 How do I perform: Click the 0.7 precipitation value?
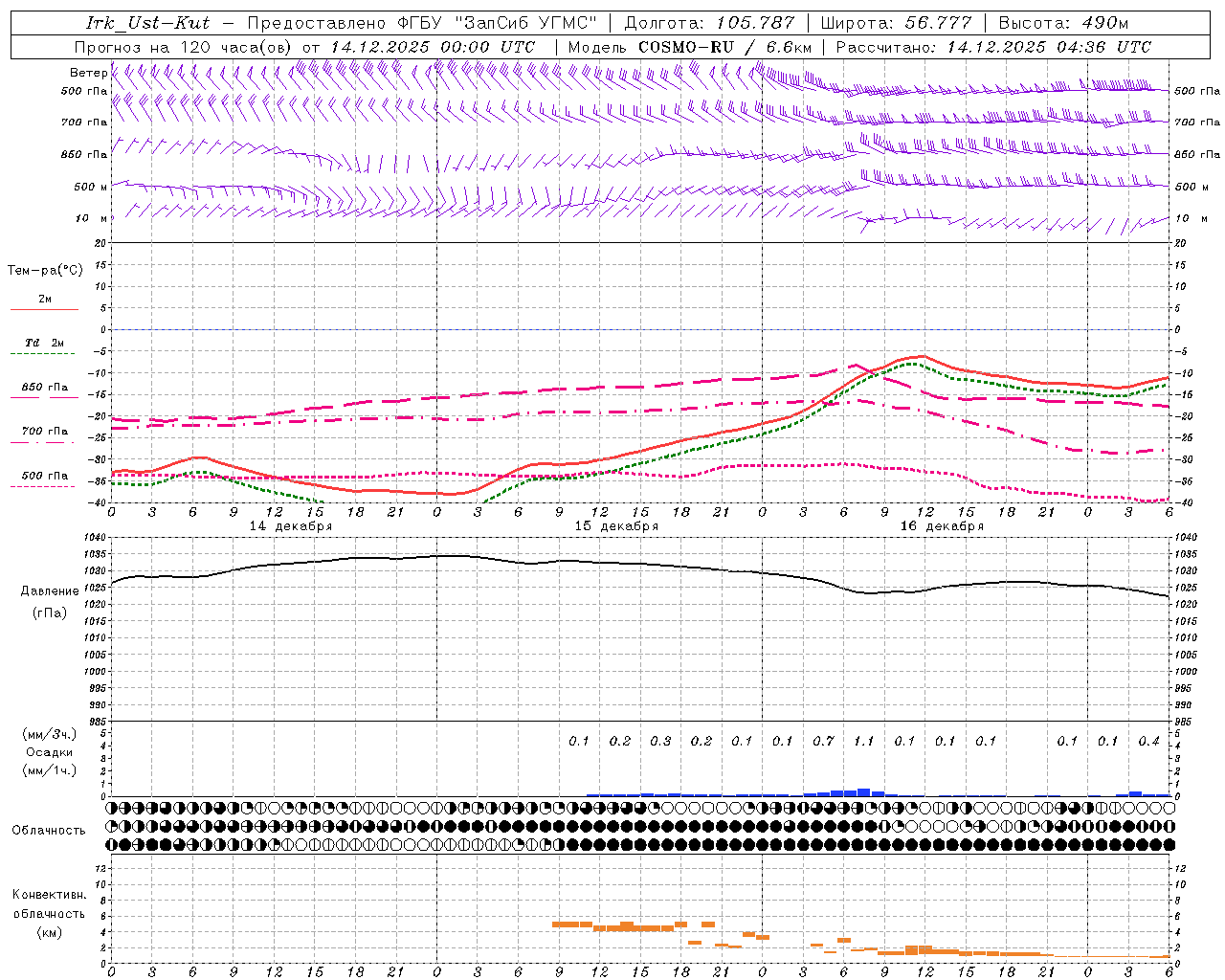coord(823,741)
